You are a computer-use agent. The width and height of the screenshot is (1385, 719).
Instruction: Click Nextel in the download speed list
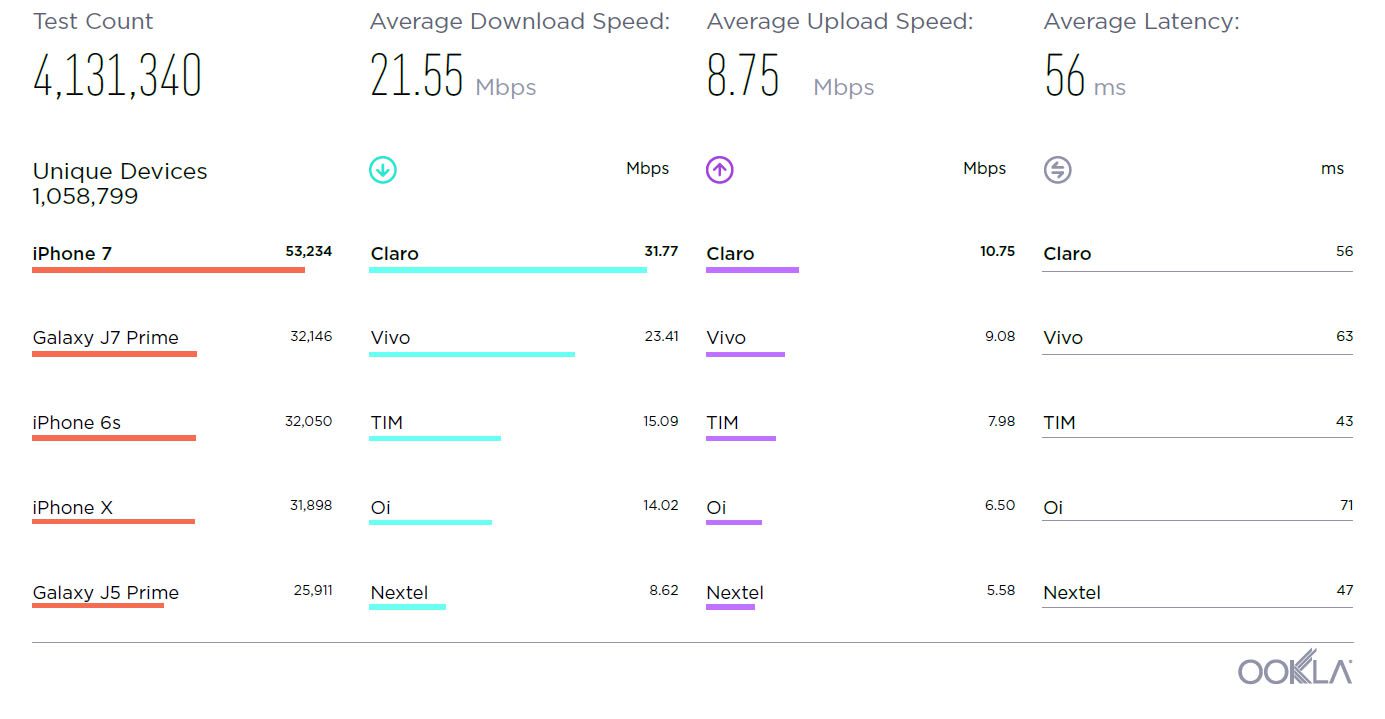tap(399, 593)
